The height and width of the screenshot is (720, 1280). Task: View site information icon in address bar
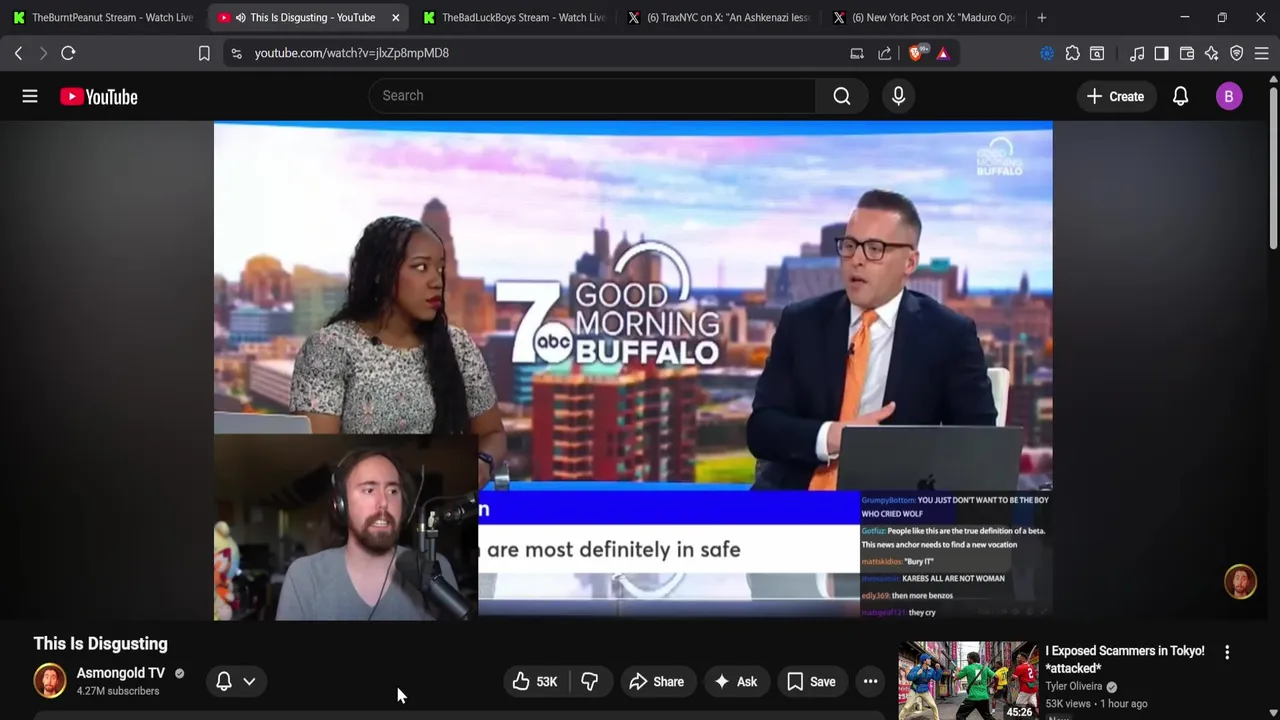tap(236, 53)
